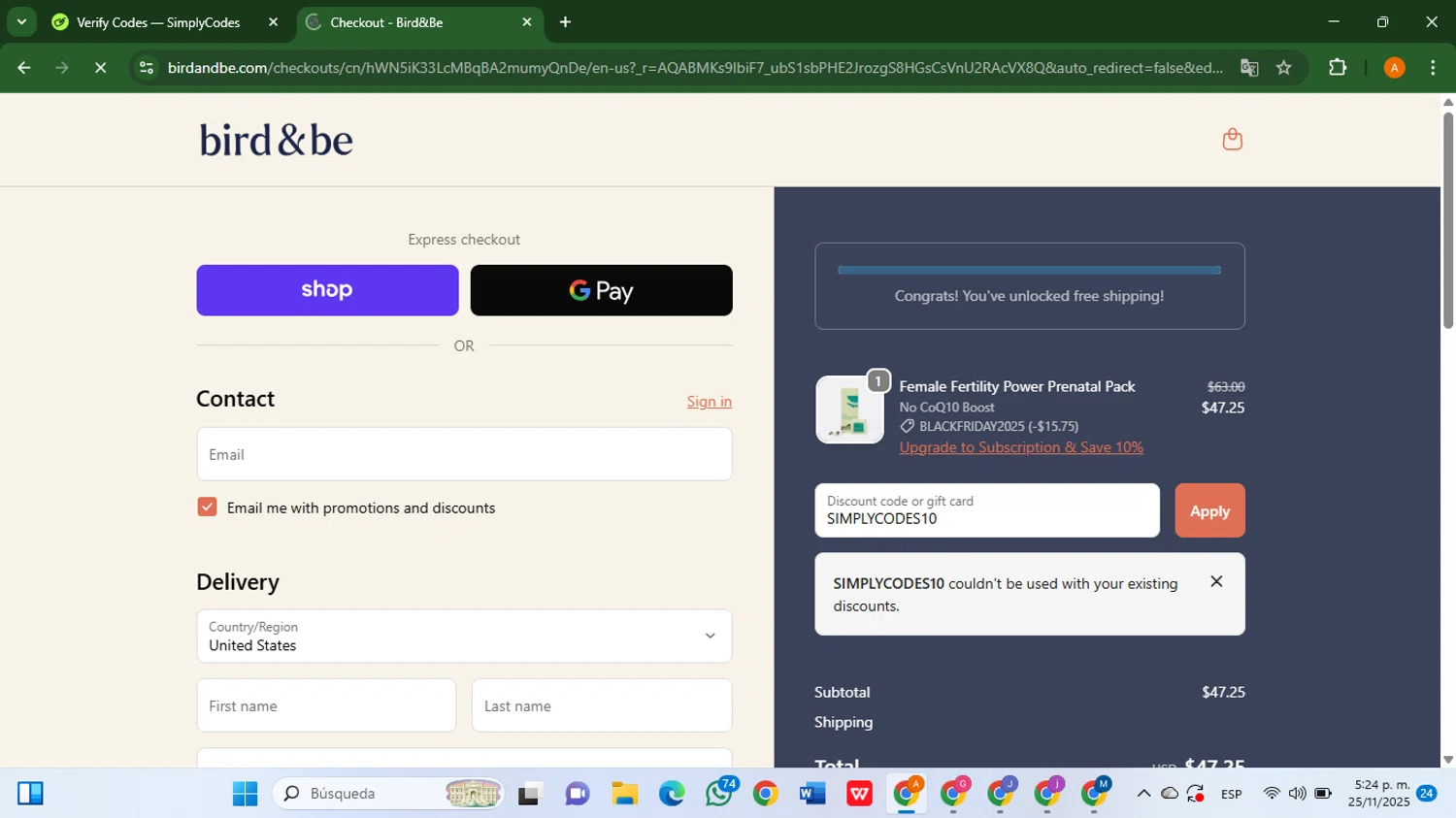
Task: Upgrade to Subscription & Save 10% link
Action: click(x=1021, y=447)
